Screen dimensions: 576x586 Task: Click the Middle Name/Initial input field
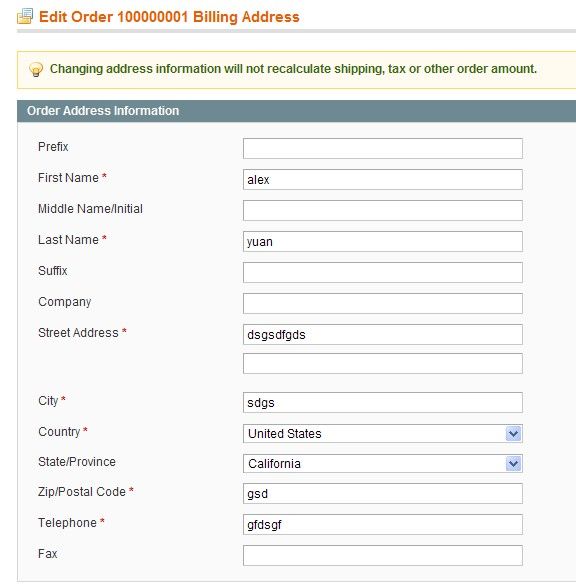(383, 210)
